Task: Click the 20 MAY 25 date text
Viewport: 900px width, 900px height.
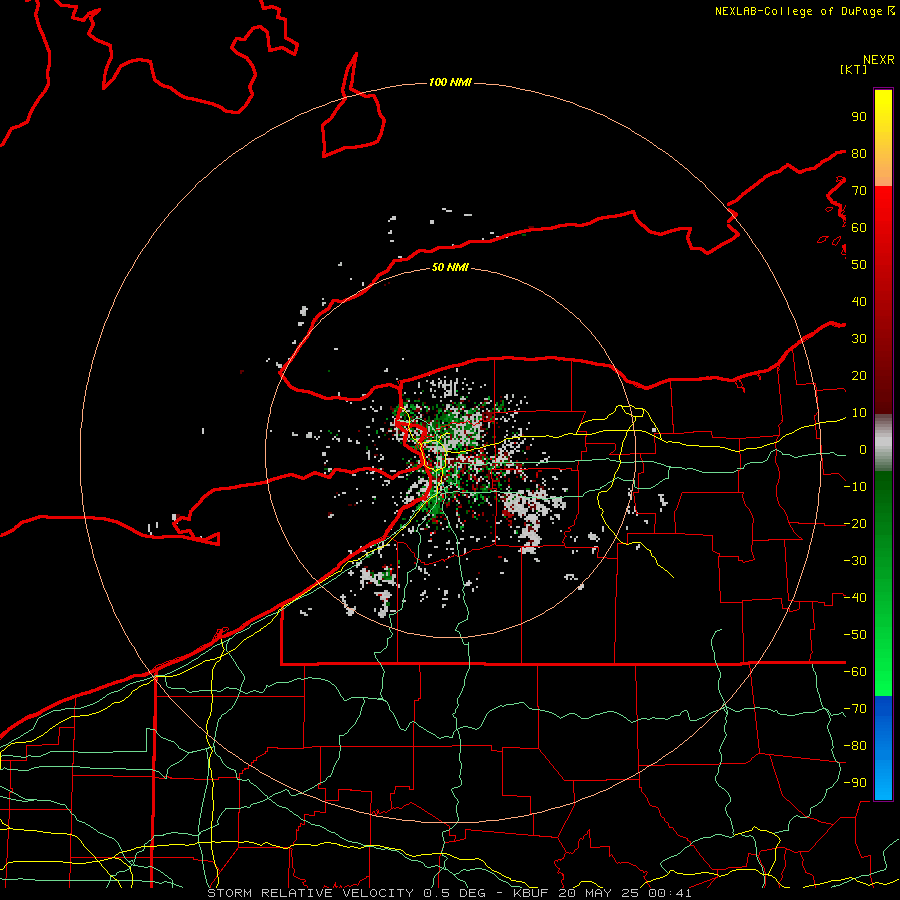Action: pos(599,893)
